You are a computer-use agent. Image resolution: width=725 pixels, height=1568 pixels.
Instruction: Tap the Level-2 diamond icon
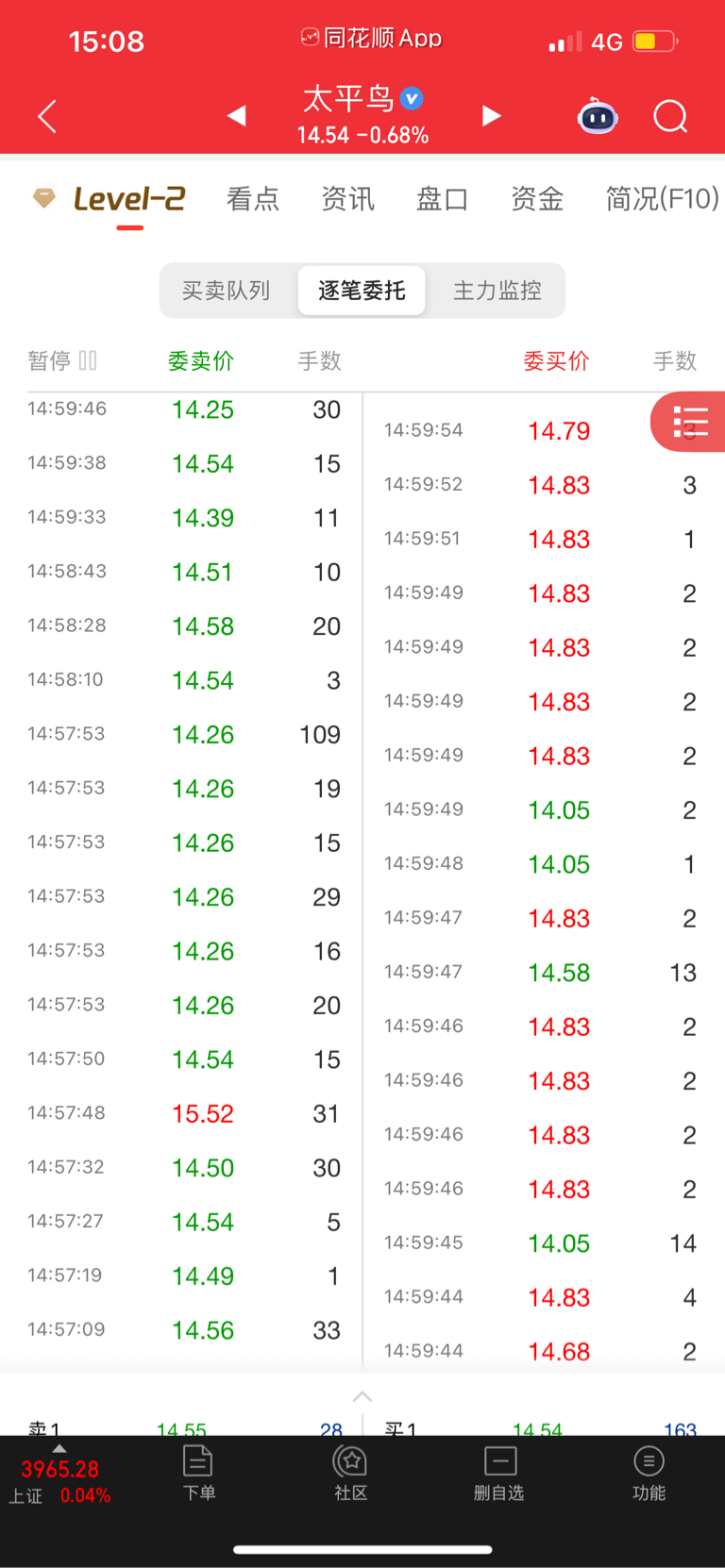[43, 197]
